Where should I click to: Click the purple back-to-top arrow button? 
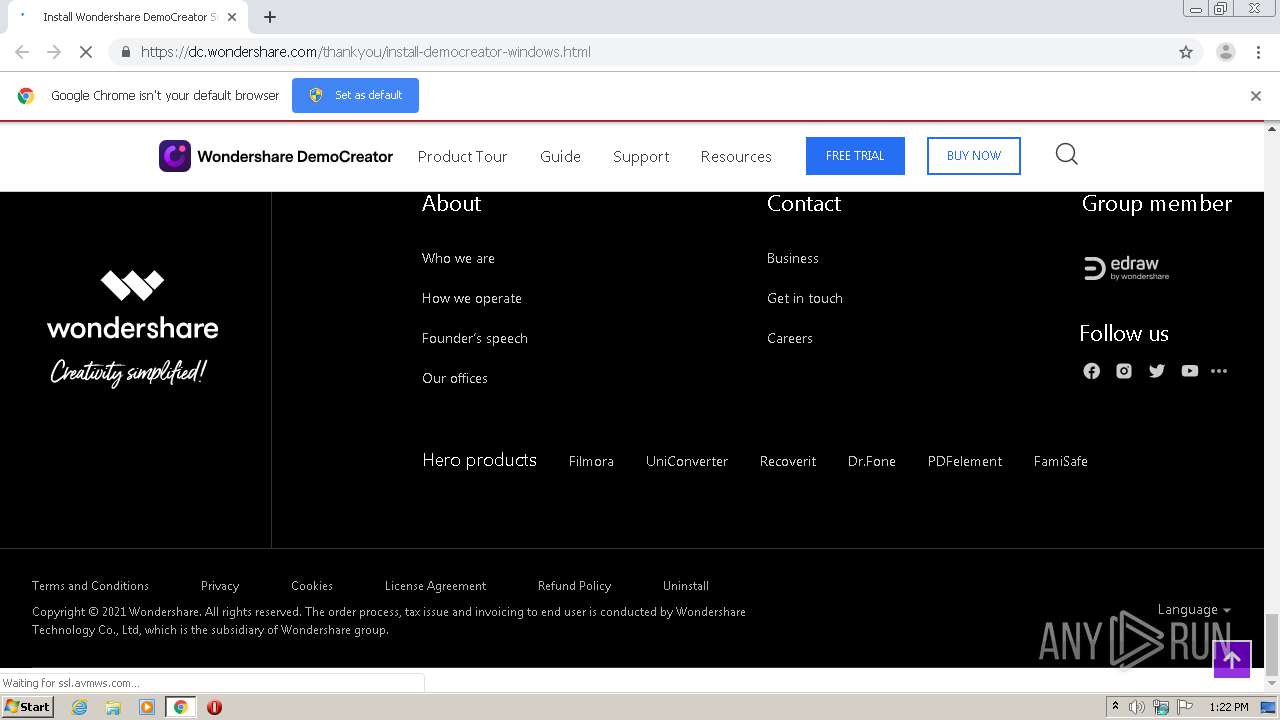pyautogui.click(x=1232, y=659)
